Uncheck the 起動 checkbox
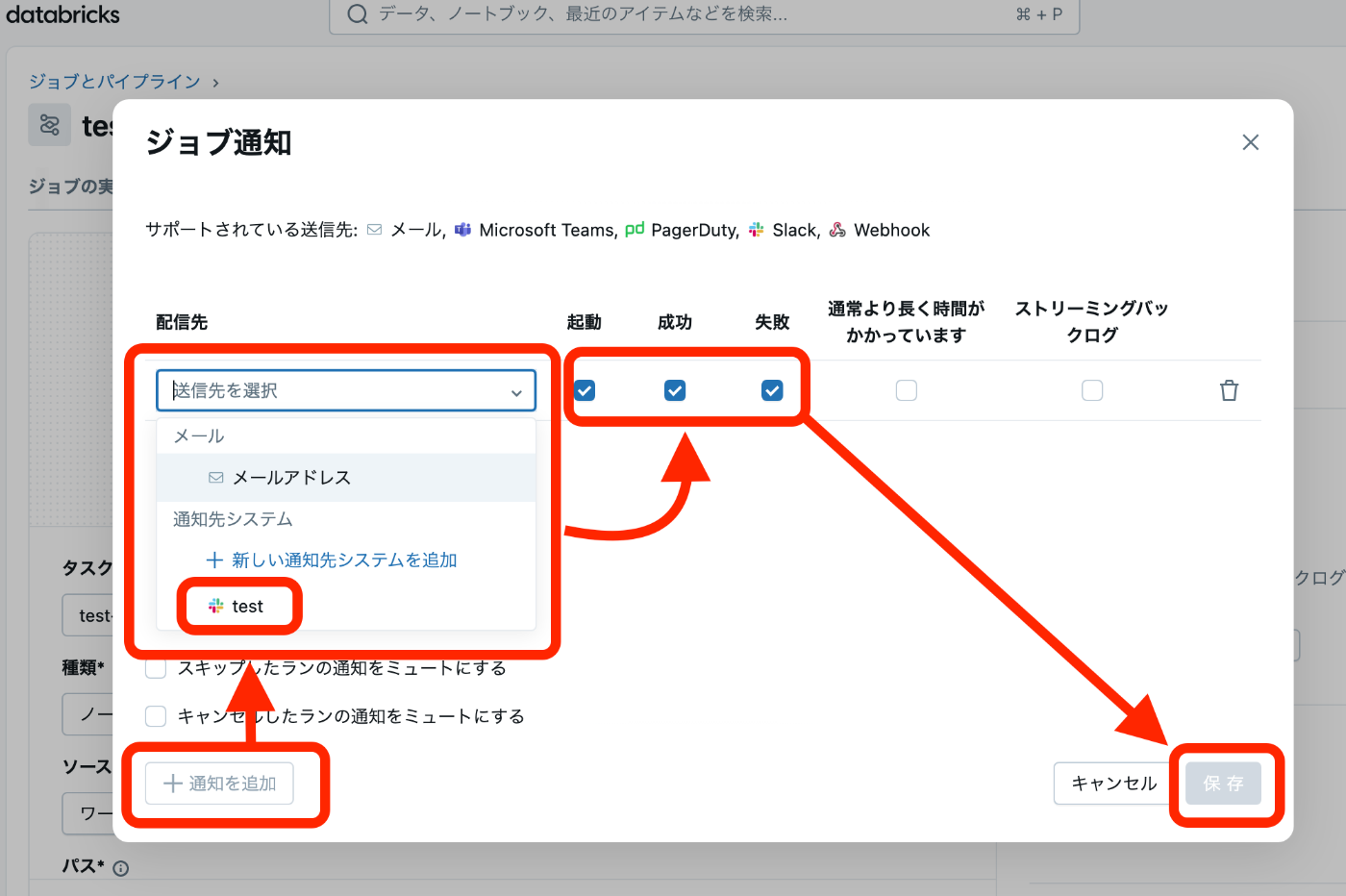Viewport: 1346px width, 896px height. pyautogui.click(x=585, y=390)
